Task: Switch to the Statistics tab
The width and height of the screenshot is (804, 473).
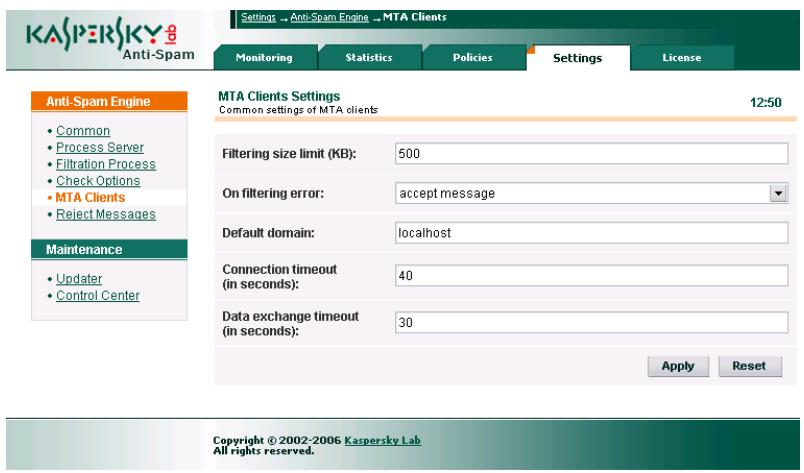Action: (369, 57)
